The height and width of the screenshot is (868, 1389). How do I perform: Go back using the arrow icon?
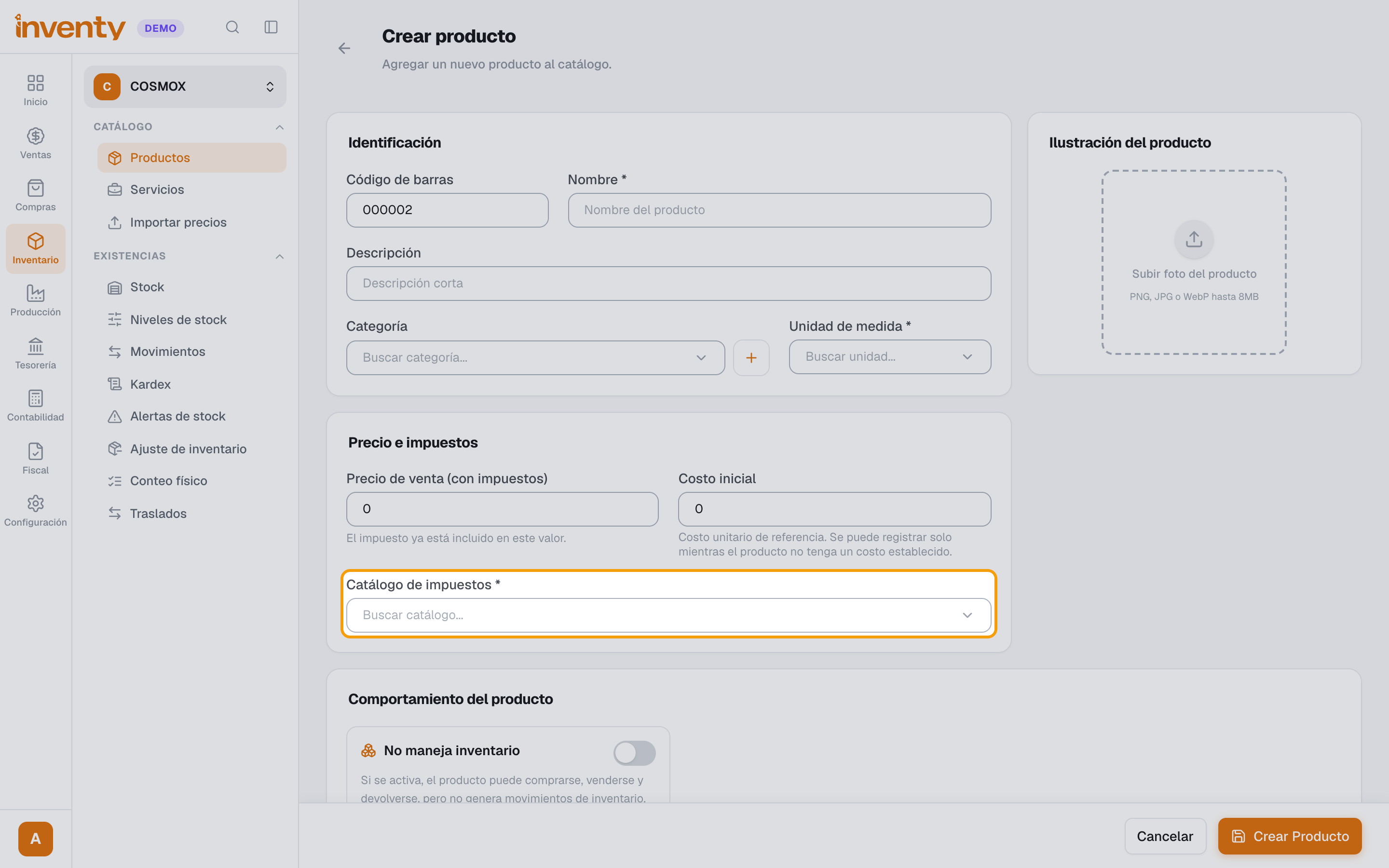(344, 48)
